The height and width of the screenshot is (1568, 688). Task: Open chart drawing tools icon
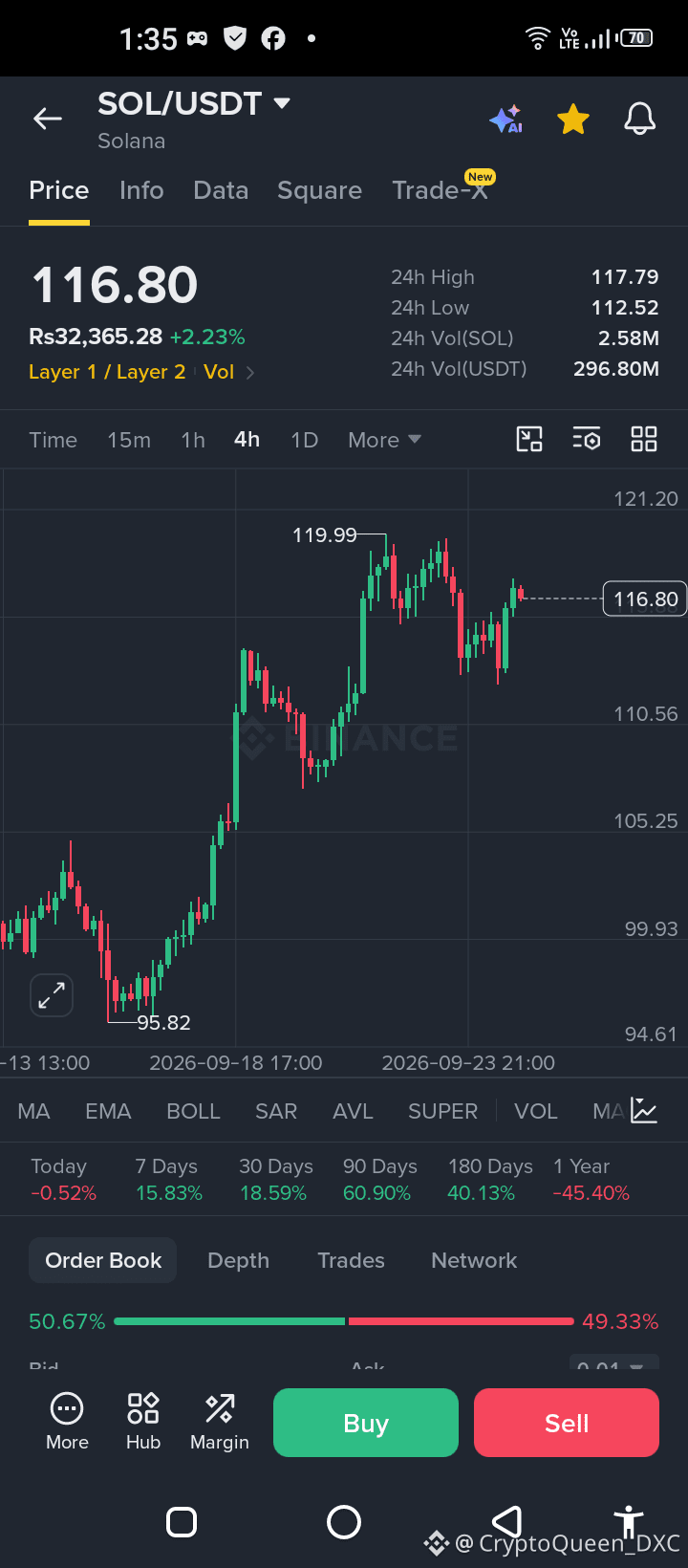point(529,439)
